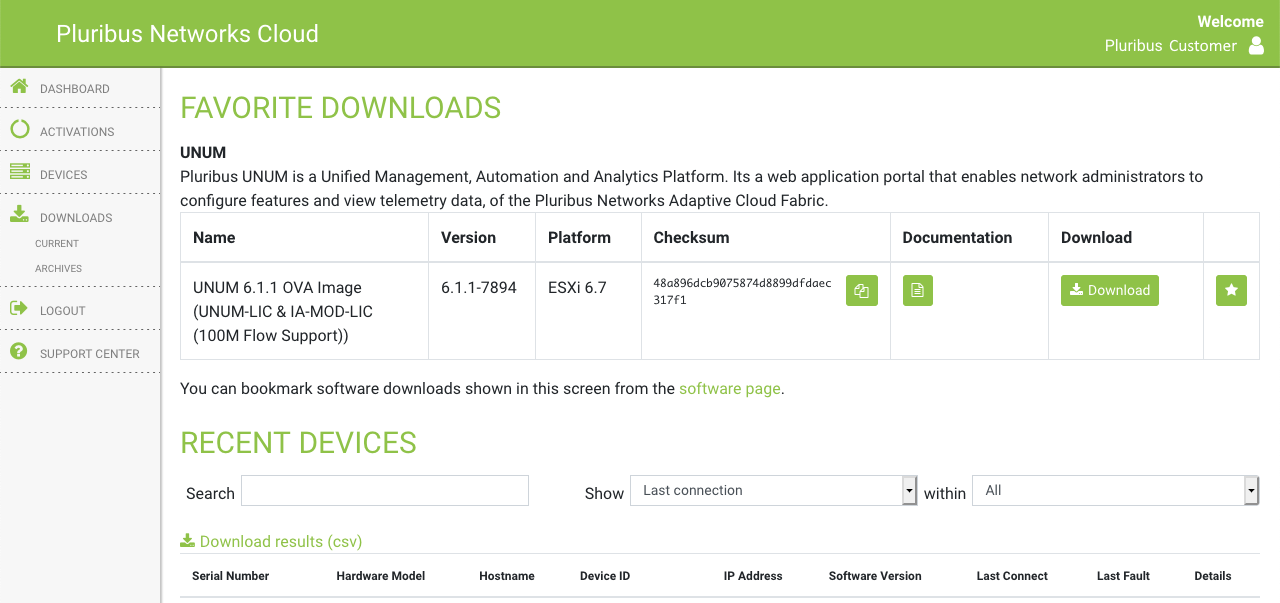Sort by Software Version column header
Image resolution: width=1280 pixels, height=603 pixels.
click(875, 576)
